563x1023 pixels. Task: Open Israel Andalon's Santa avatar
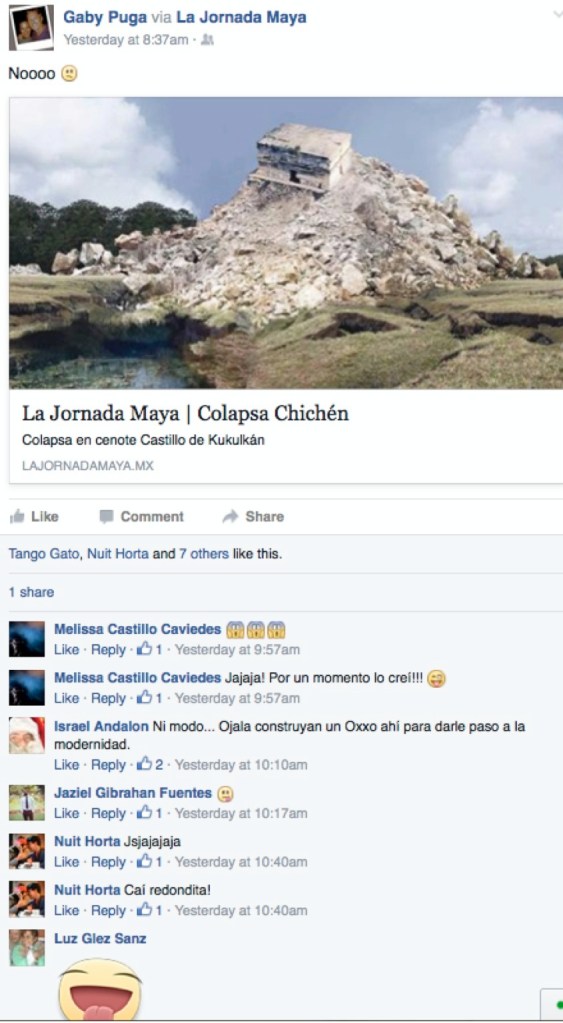click(27, 735)
